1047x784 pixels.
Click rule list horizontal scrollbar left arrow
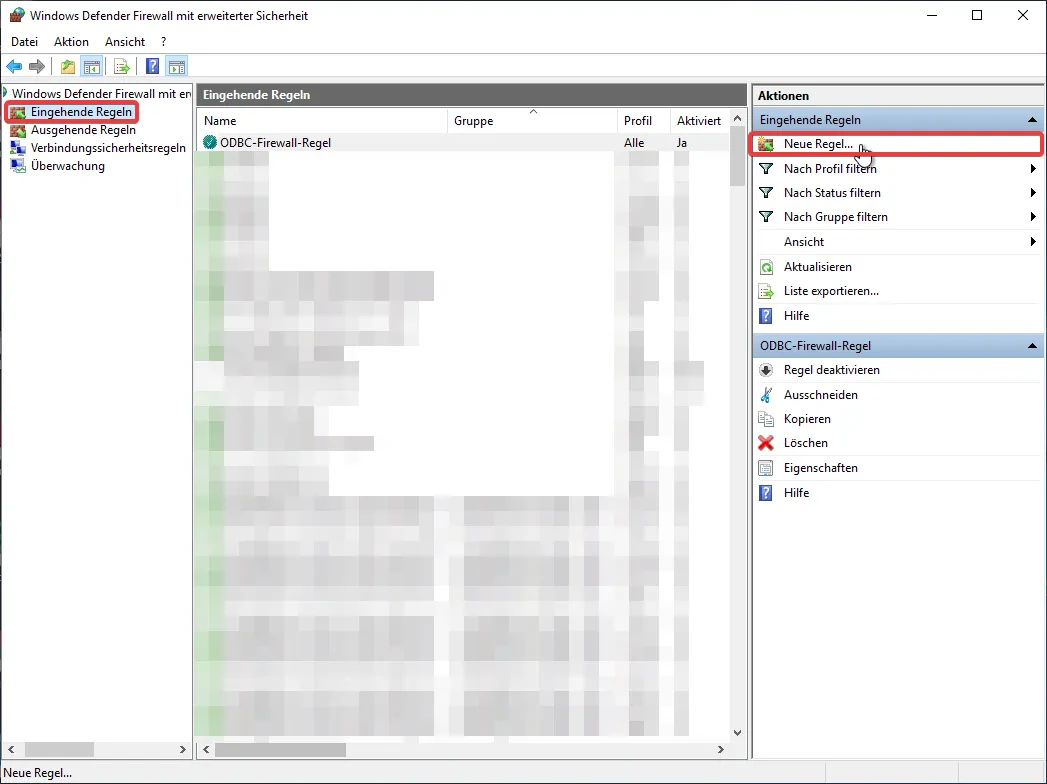pyautogui.click(x=206, y=749)
